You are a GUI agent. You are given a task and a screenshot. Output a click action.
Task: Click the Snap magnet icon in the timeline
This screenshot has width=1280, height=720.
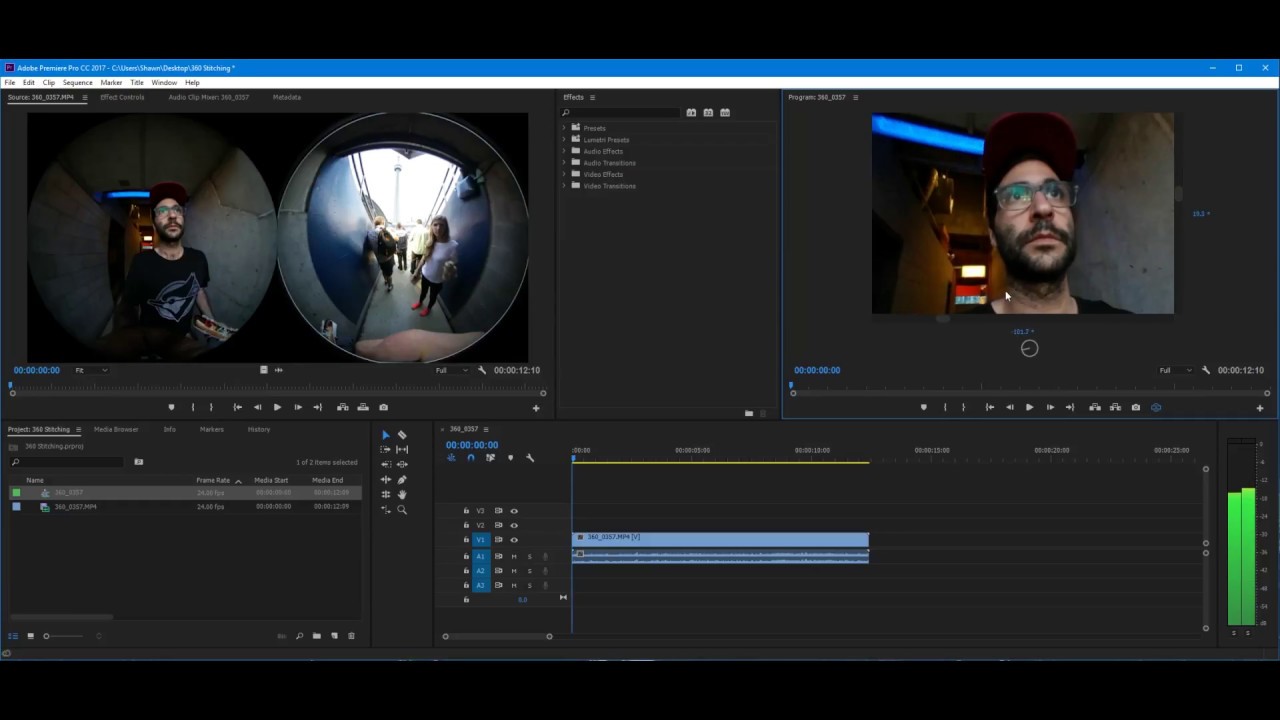[x=471, y=458]
